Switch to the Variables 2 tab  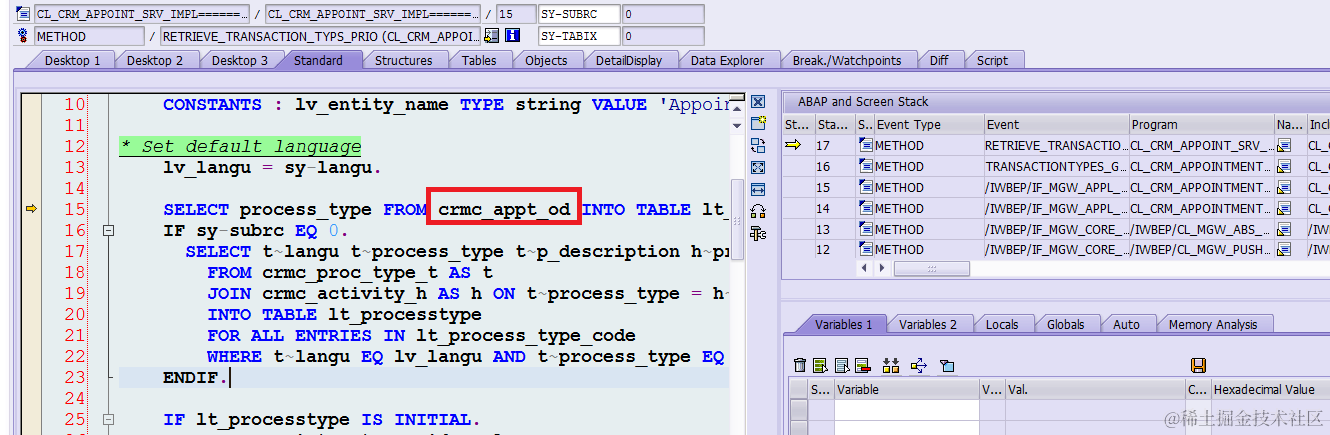tap(928, 324)
